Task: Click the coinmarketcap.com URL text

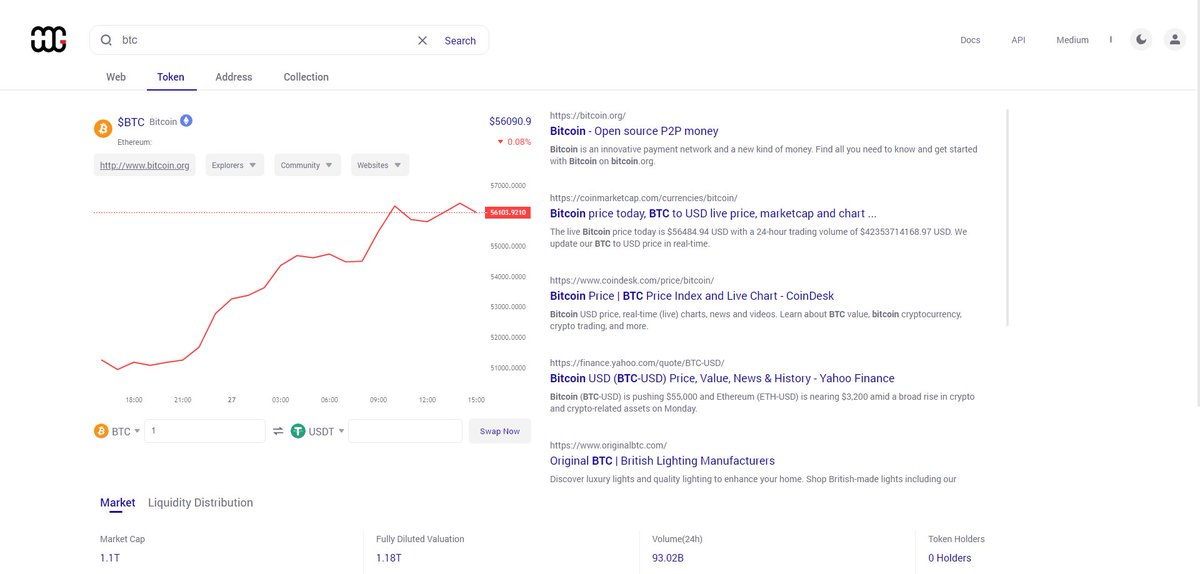Action: coord(643,198)
